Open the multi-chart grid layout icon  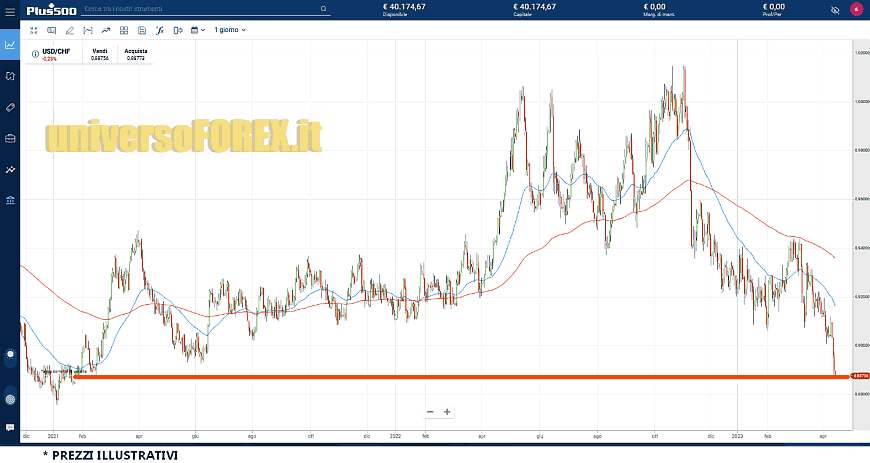124,30
